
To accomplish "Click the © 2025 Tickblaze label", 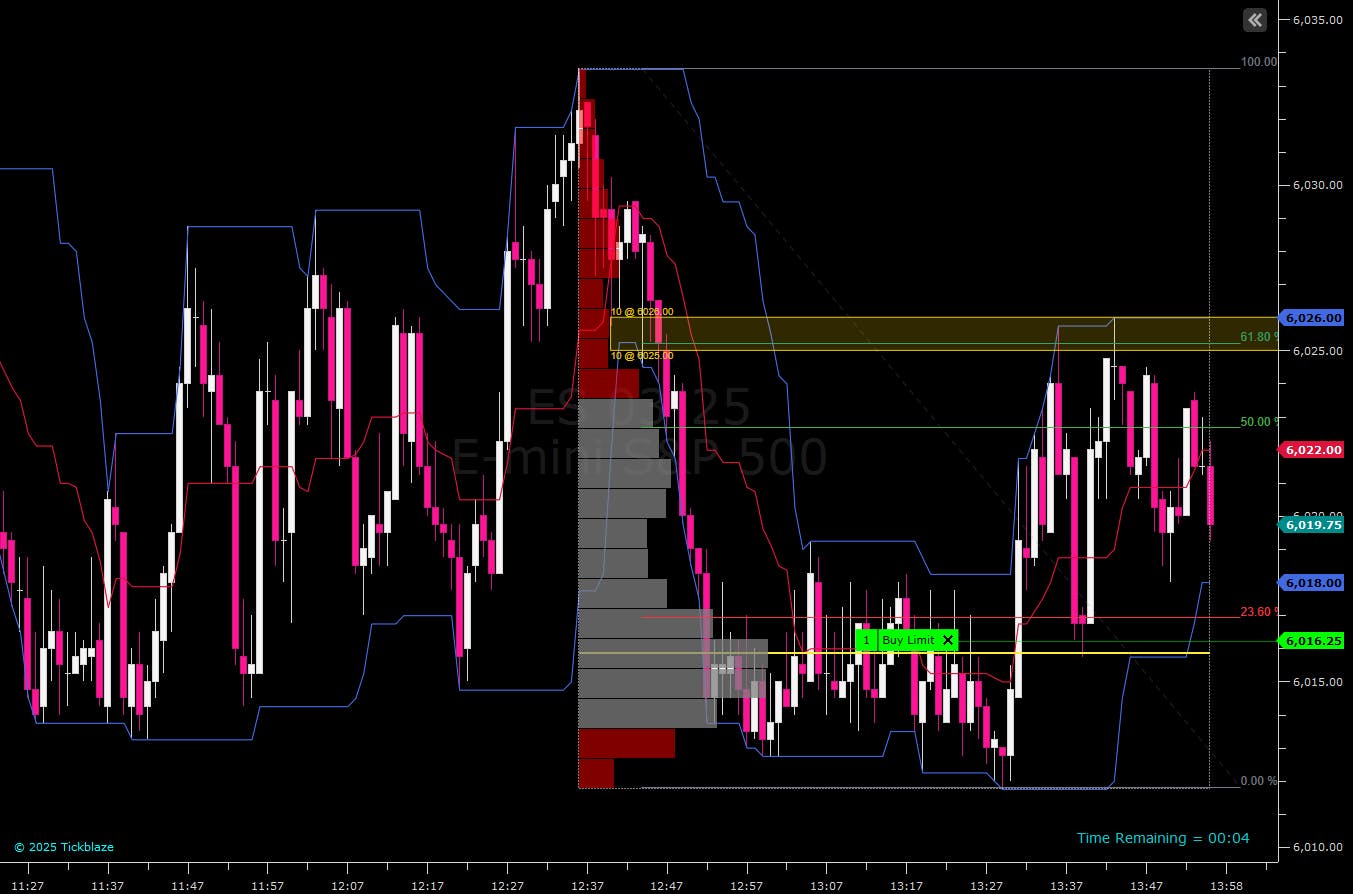I will (x=64, y=847).
